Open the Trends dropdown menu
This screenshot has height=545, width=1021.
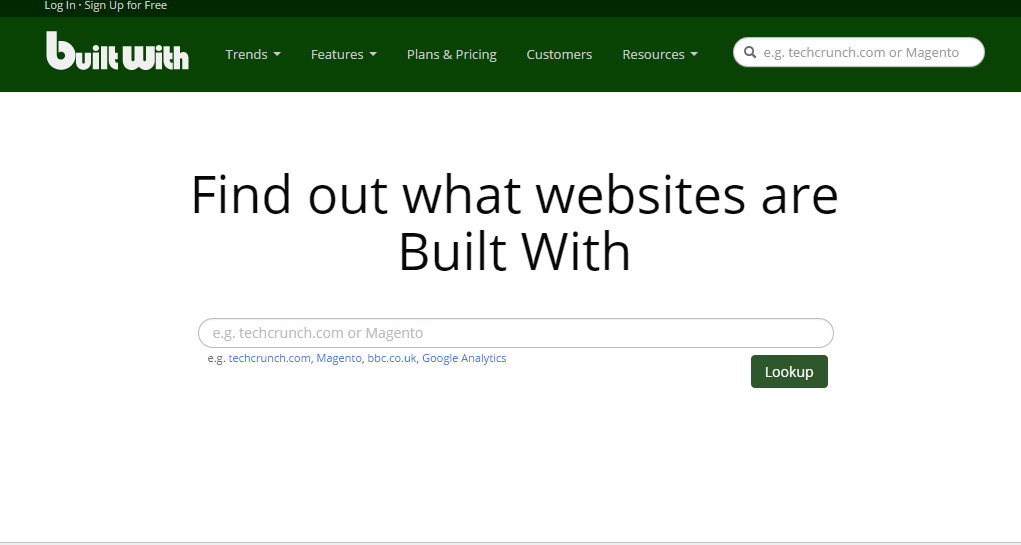(253, 54)
